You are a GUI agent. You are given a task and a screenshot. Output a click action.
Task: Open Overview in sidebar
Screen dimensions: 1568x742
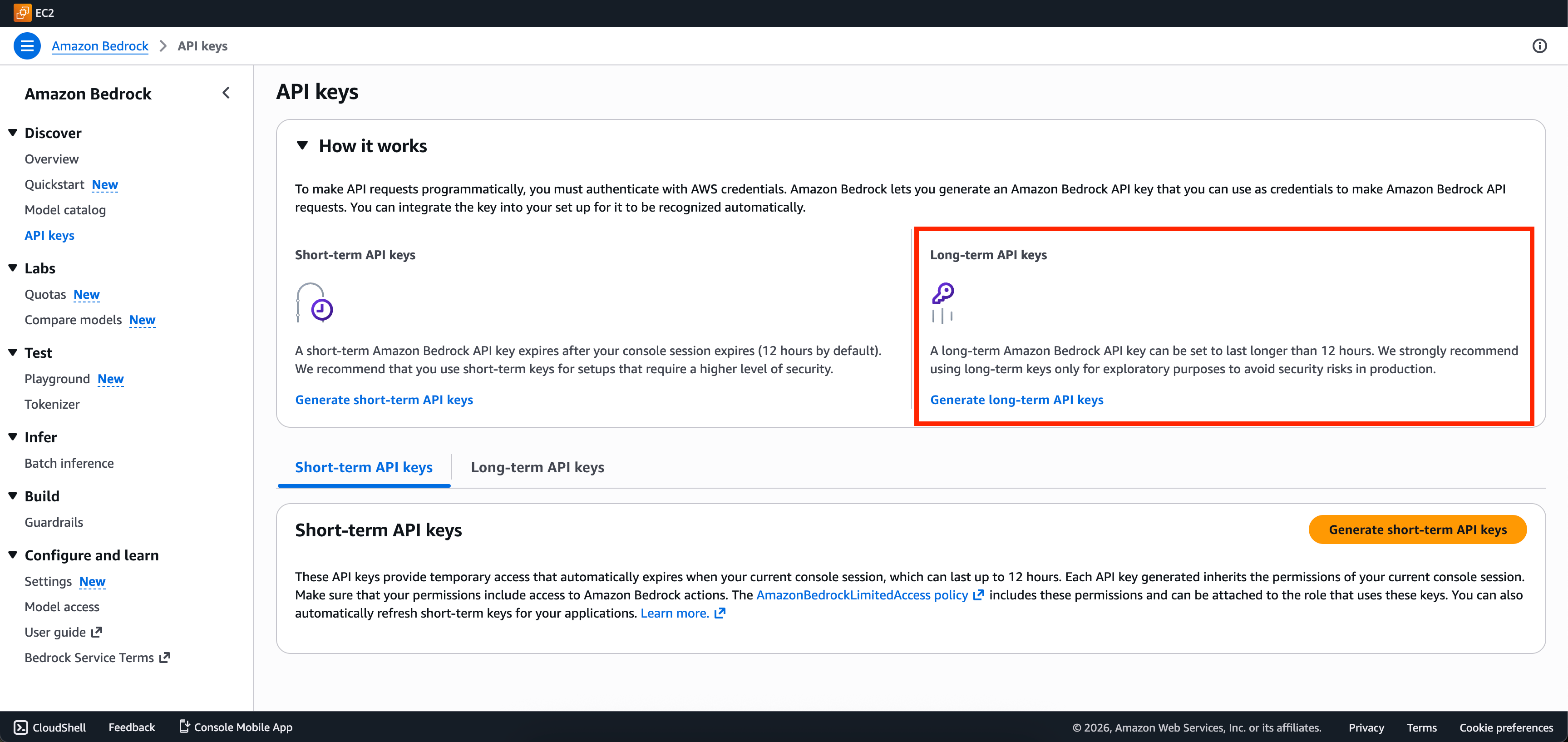(52, 159)
